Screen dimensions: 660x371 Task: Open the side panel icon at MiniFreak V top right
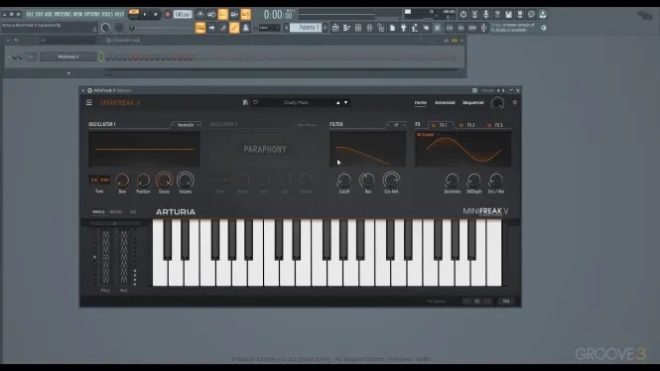pos(514,102)
